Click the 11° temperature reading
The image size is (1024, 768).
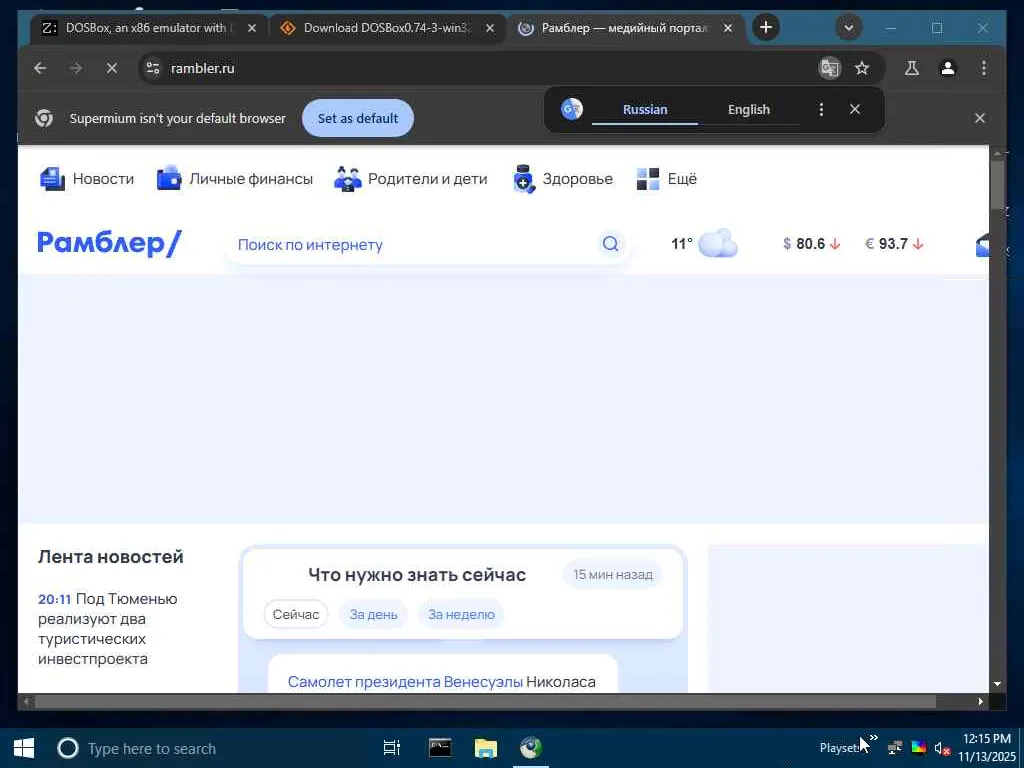click(x=681, y=244)
